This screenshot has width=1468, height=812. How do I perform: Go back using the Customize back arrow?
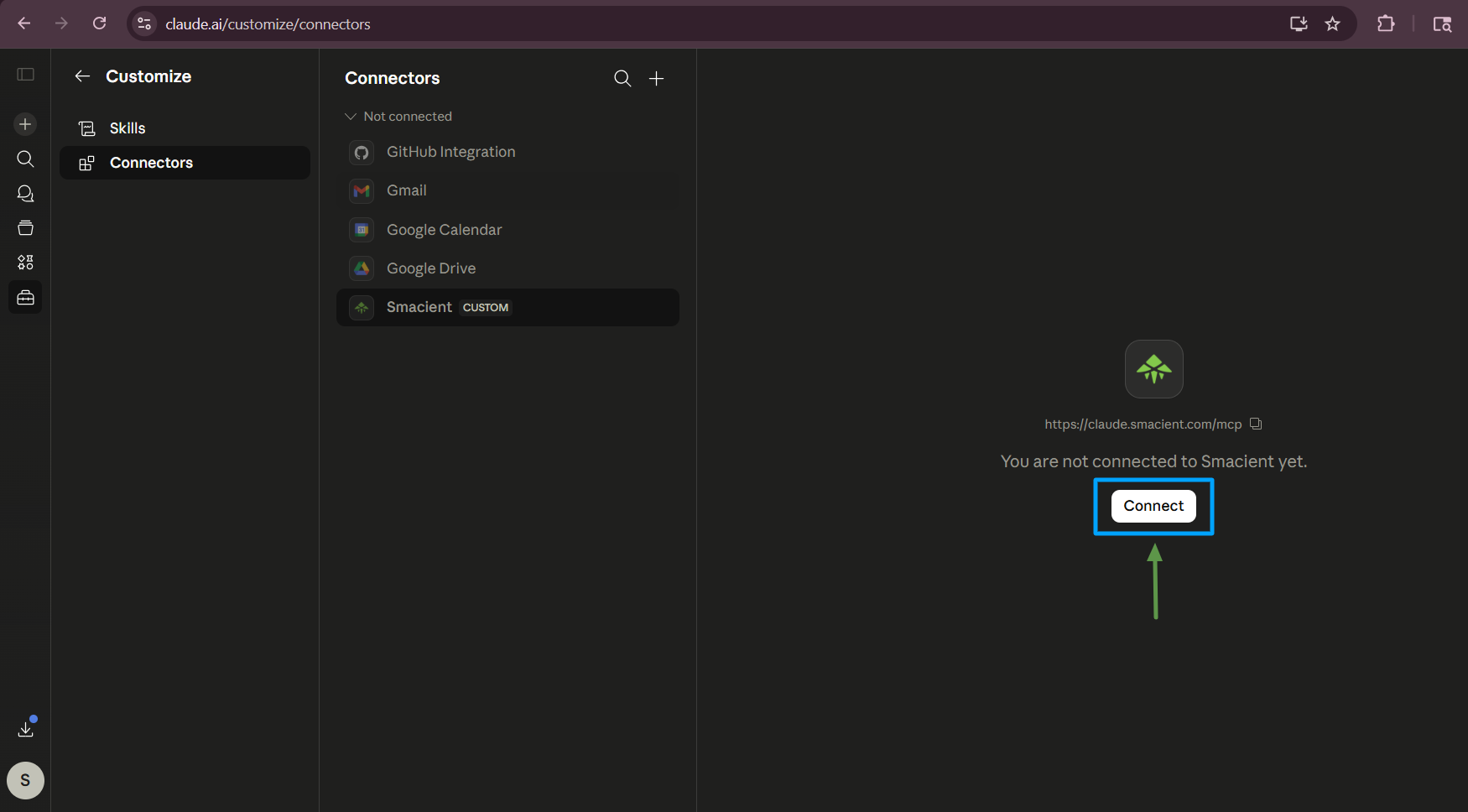coord(82,76)
